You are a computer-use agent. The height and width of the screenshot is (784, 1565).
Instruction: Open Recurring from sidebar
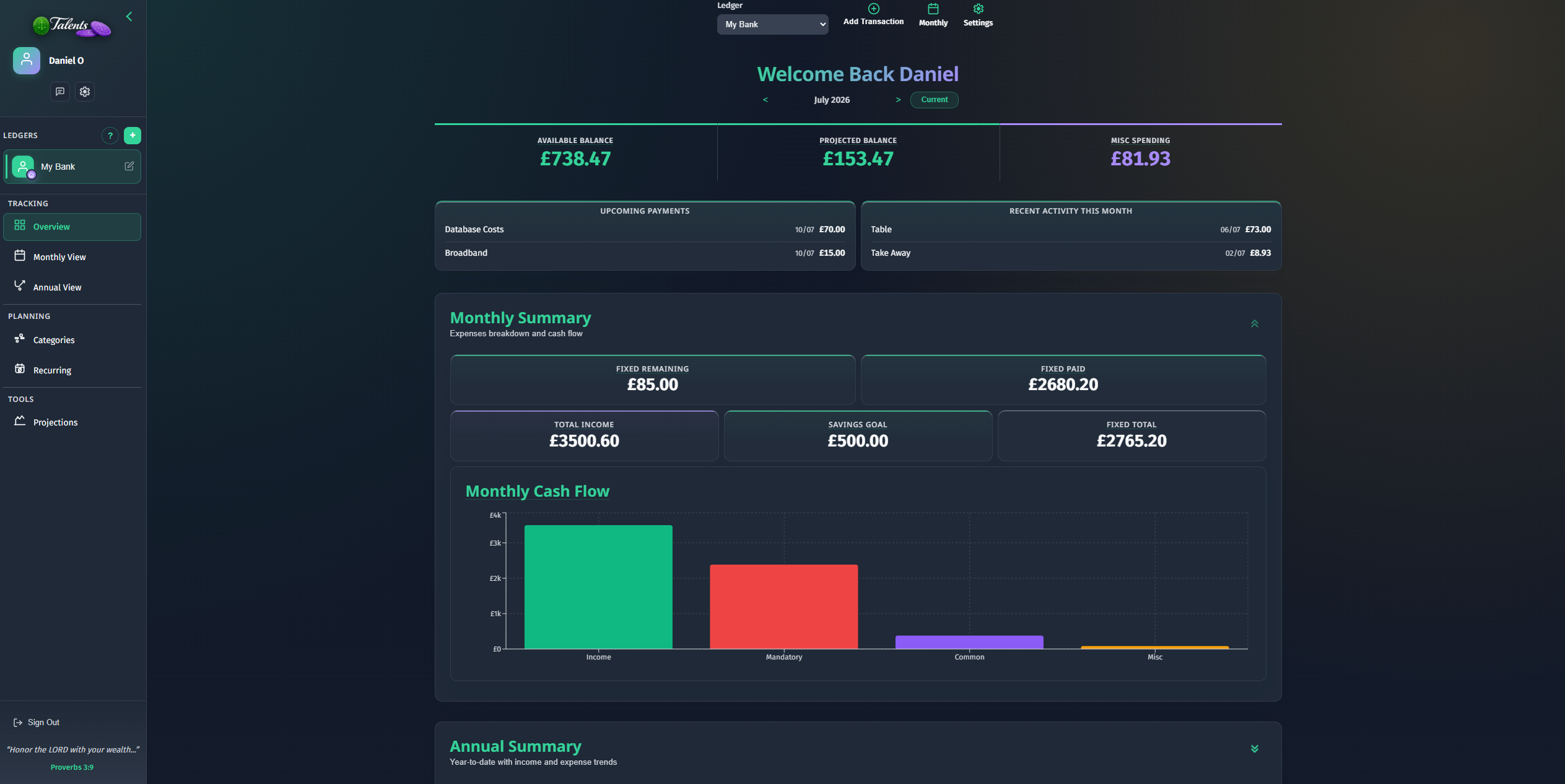[x=72, y=370]
